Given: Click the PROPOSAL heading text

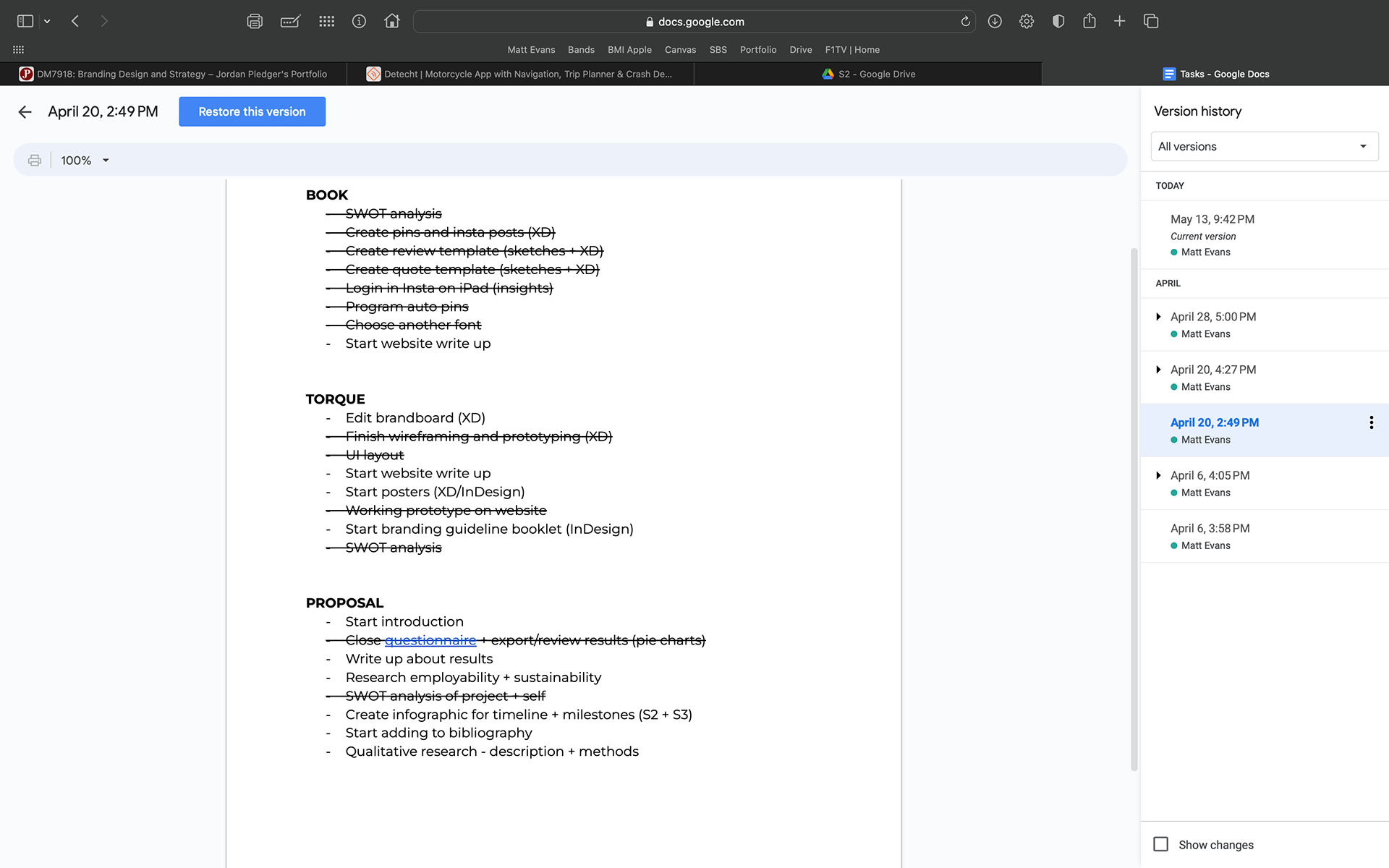Looking at the screenshot, I should 344,603.
